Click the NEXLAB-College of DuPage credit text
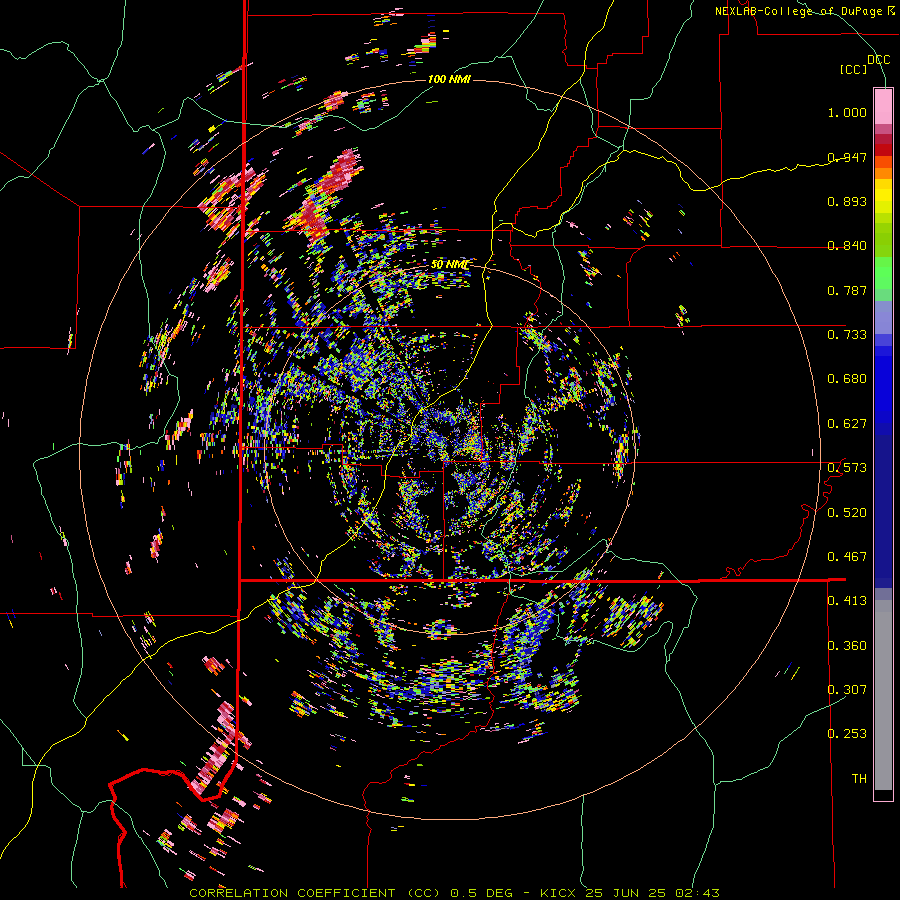 click(x=798, y=11)
